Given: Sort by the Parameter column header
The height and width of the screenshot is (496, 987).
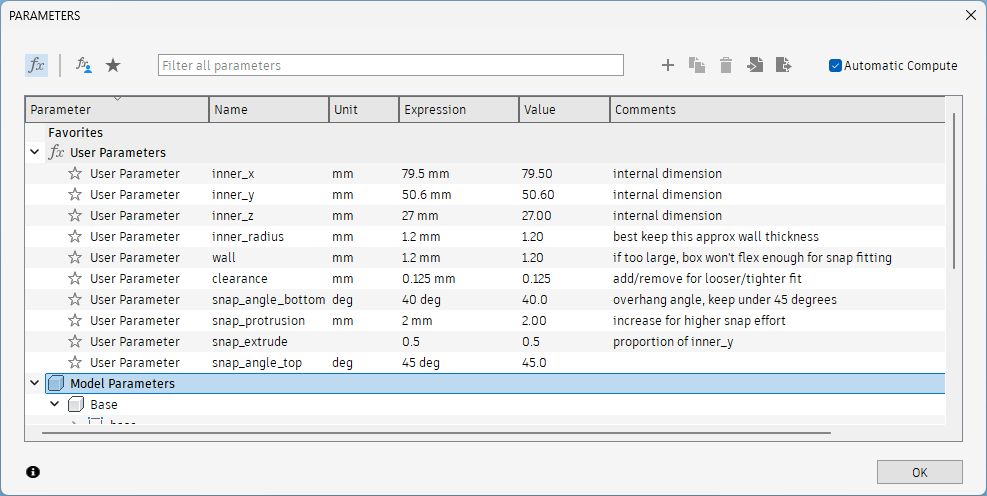Looking at the screenshot, I should [x=117, y=110].
